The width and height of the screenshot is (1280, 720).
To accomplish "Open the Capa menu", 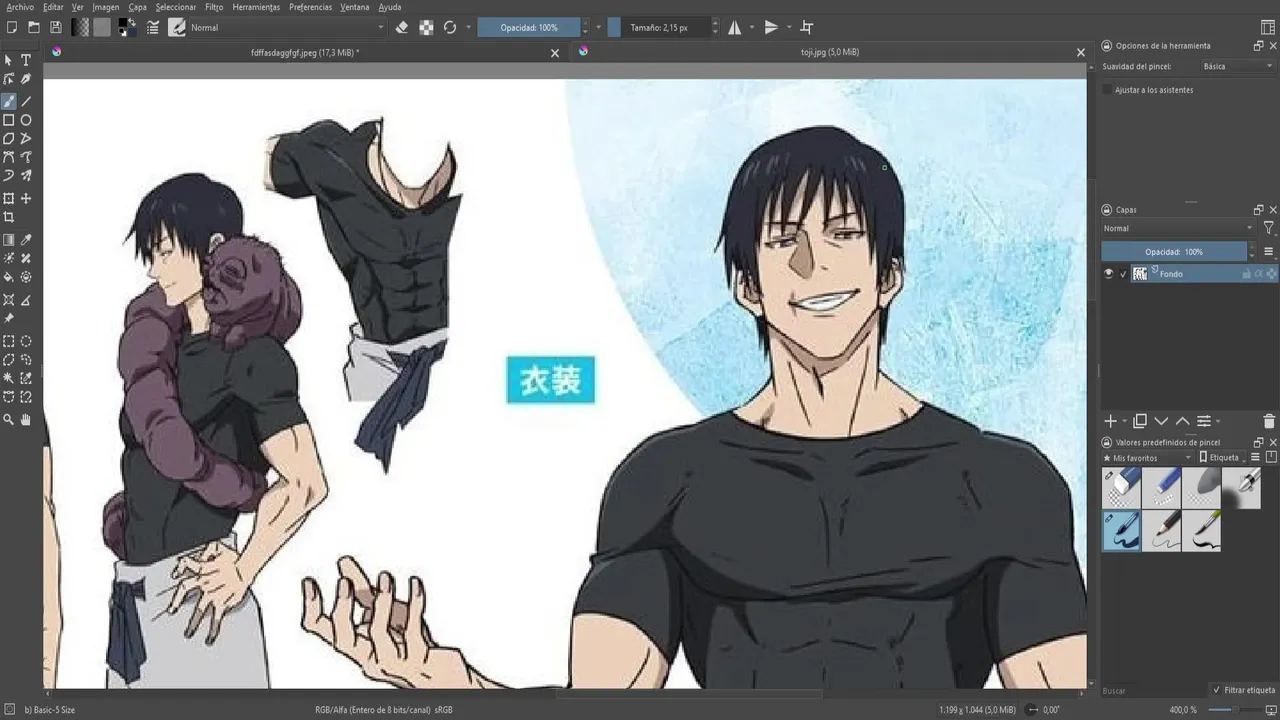I will (137, 7).
